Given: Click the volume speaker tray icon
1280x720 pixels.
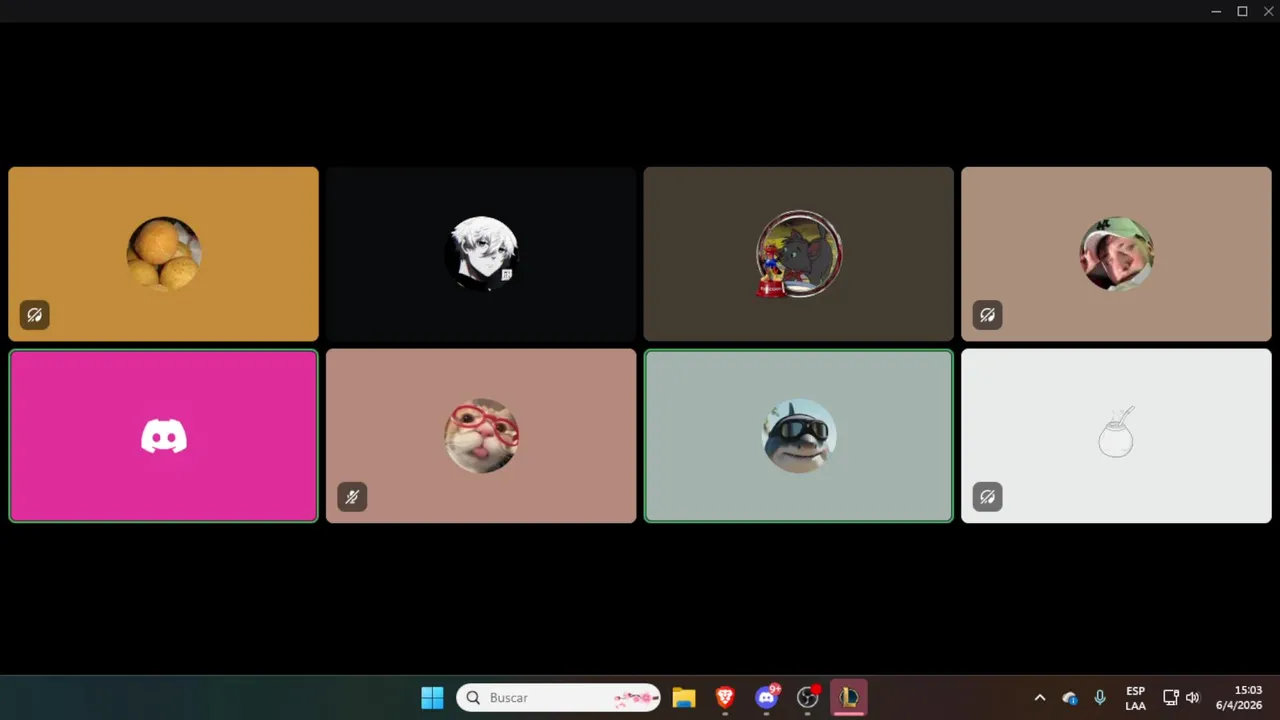Looking at the screenshot, I should click(1192, 698).
